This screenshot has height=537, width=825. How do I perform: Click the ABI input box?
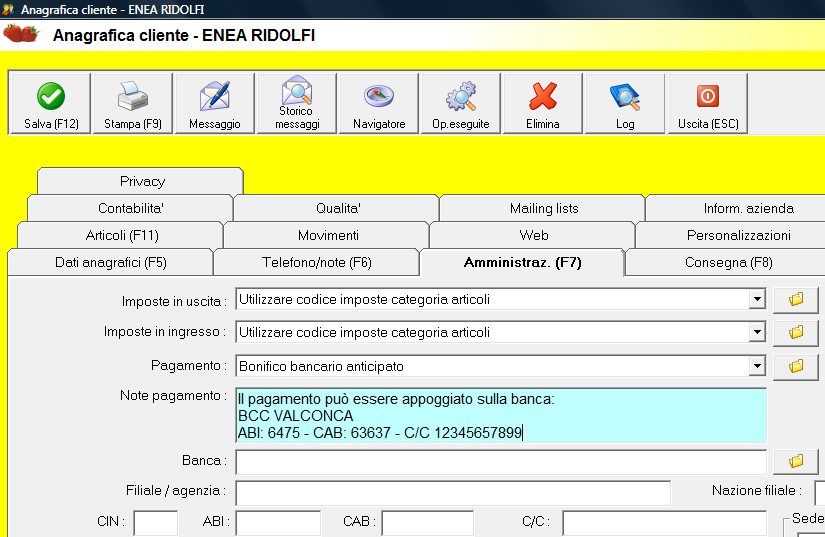[x=278, y=523]
